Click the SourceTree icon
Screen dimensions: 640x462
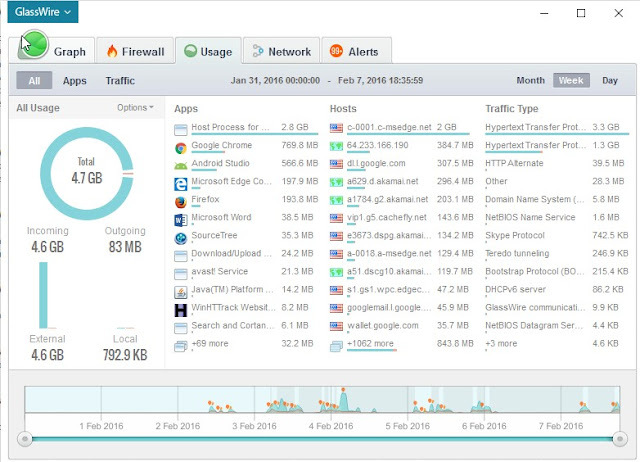(x=180, y=238)
